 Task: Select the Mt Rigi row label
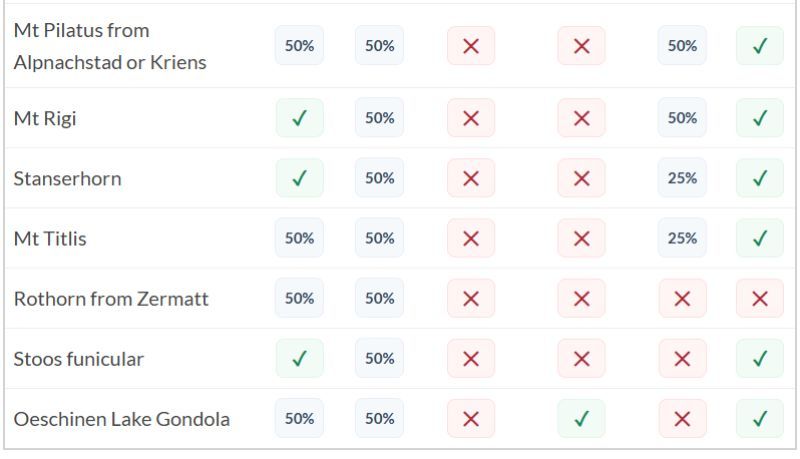click(45, 119)
